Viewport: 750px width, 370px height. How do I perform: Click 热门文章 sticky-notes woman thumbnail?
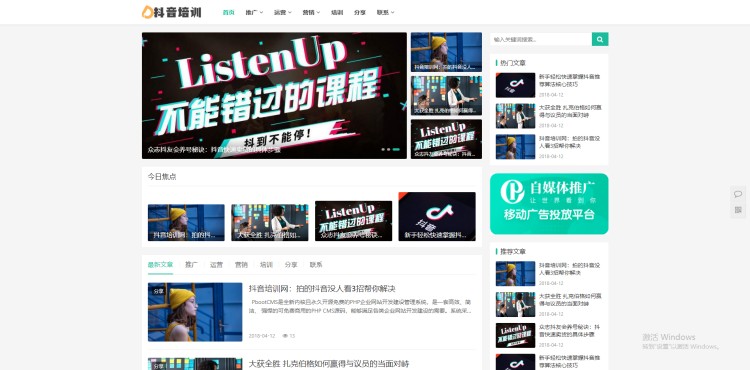tap(515, 116)
